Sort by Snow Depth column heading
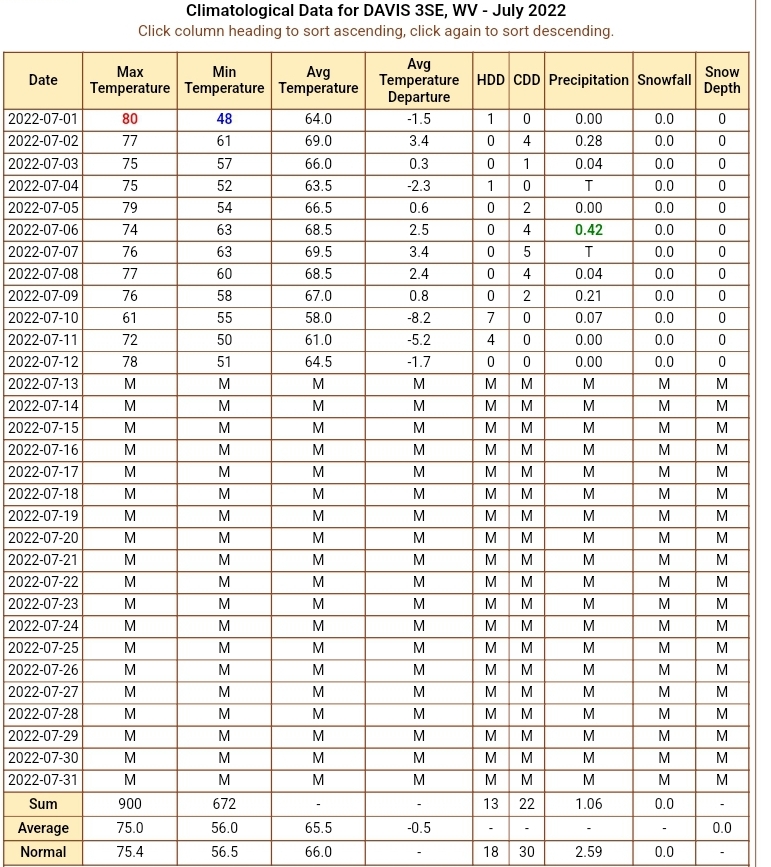 tap(722, 80)
